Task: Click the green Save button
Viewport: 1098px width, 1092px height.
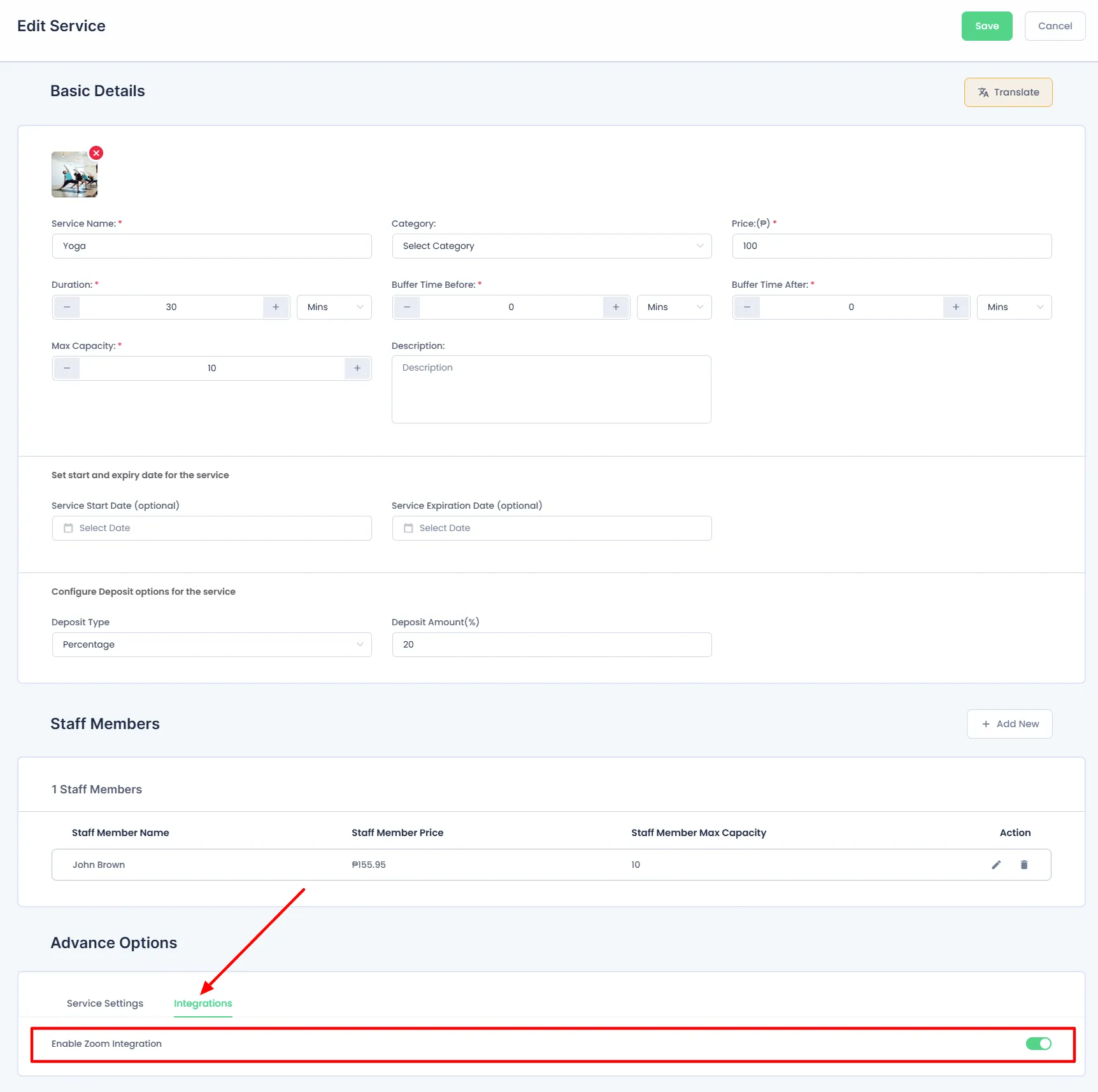Action: click(987, 26)
